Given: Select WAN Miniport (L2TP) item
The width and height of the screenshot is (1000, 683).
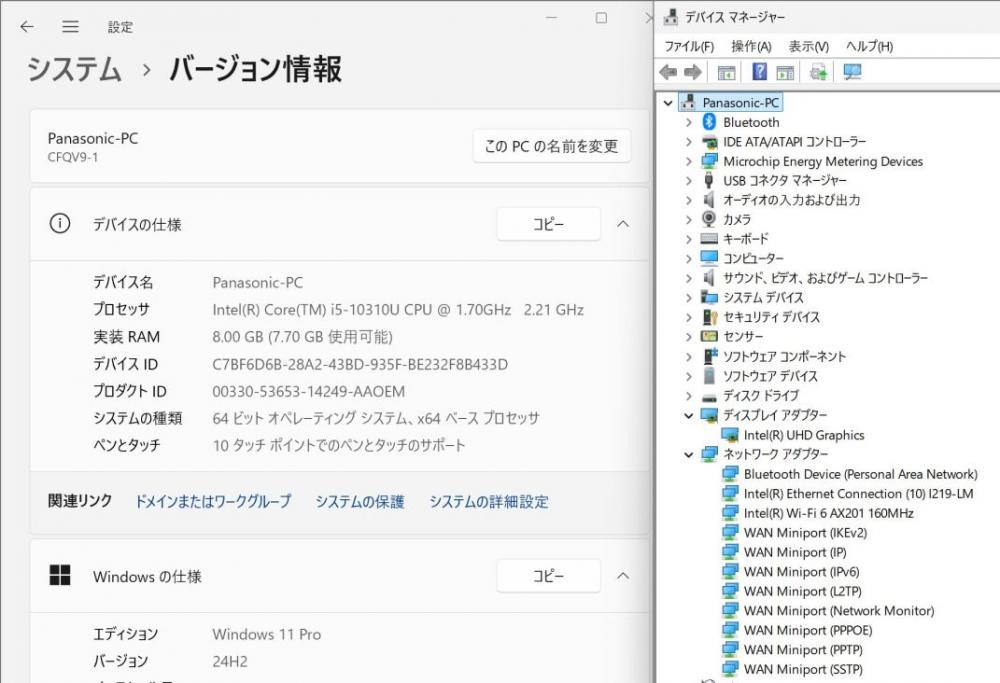Looking at the screenshot, I should (x=802, y=591).
